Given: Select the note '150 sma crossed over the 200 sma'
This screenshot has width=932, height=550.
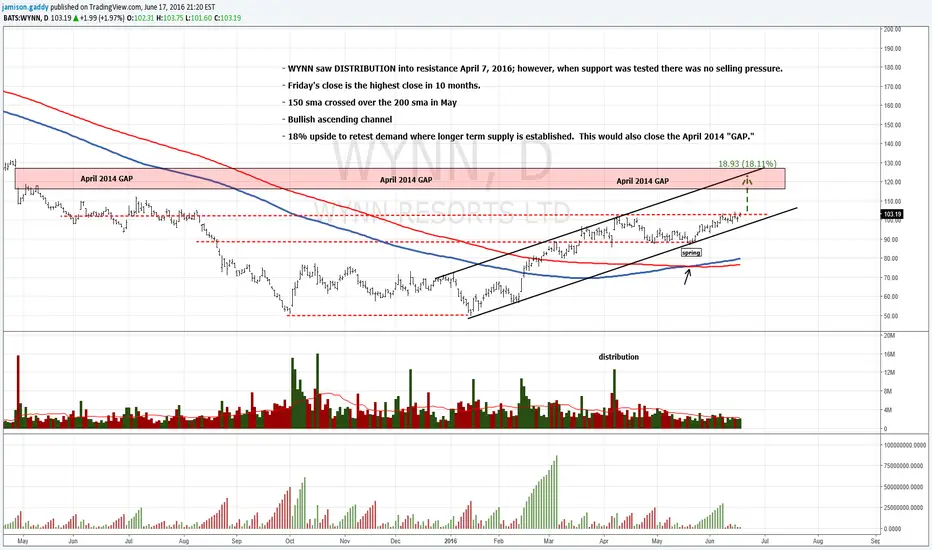Looking at the screenshot, I should [x=369, y=102].
